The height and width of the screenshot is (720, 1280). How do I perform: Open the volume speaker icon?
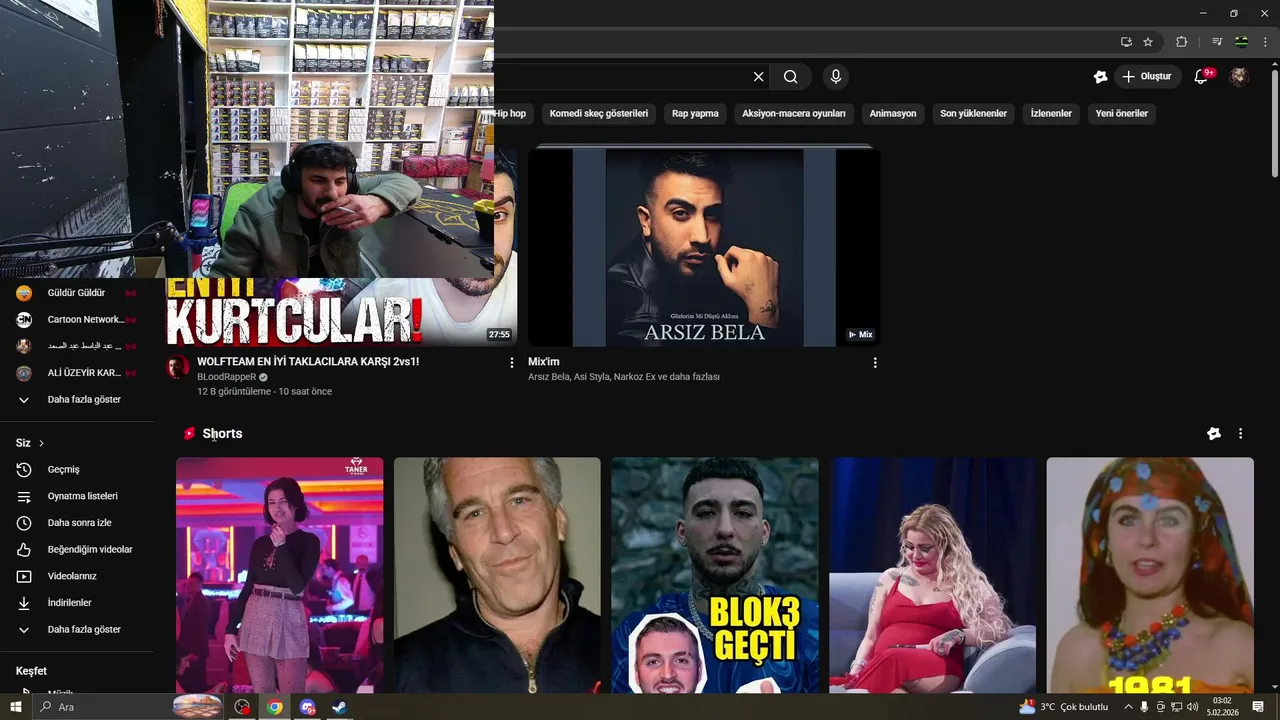click(x=1192, y=707)
